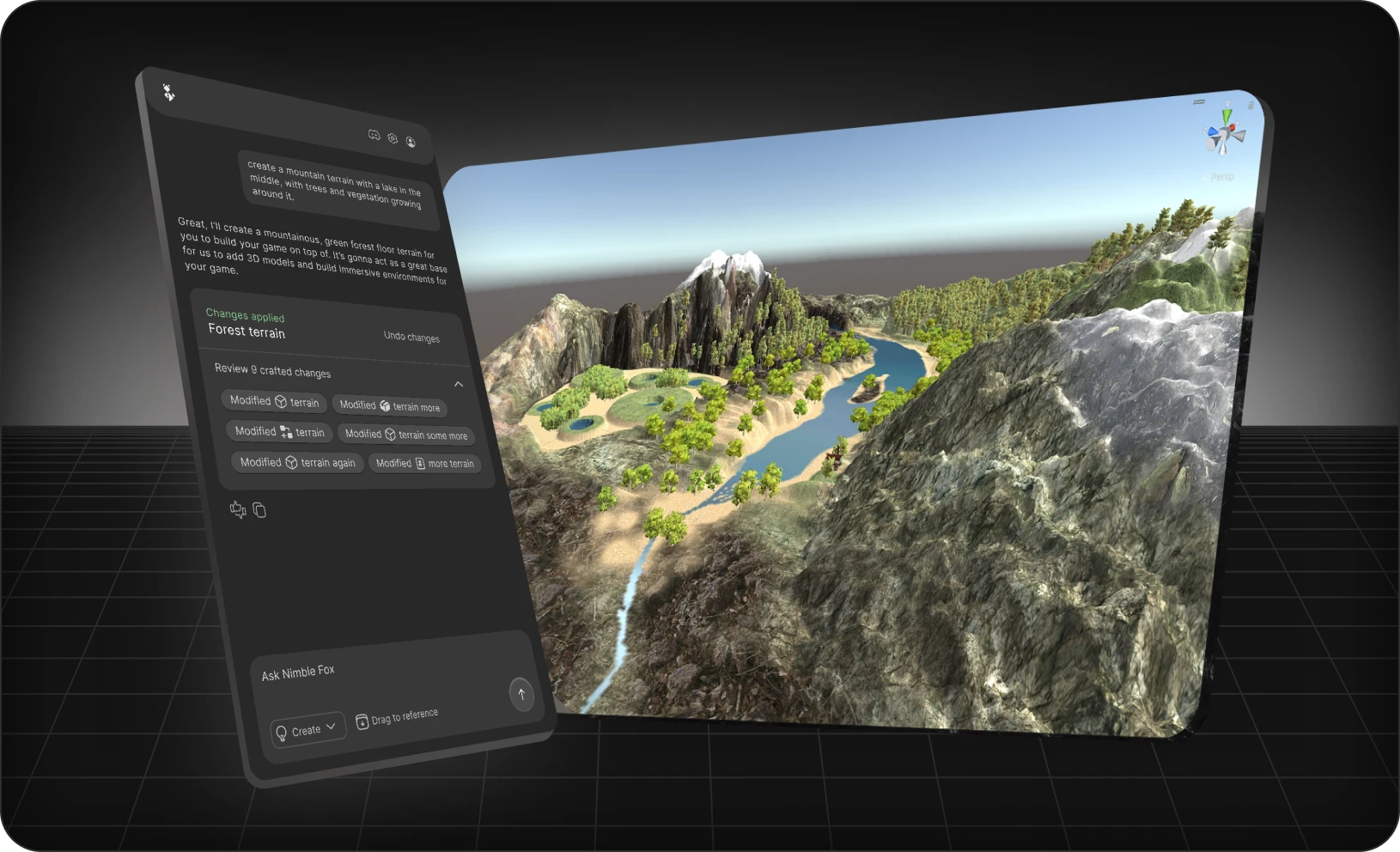Select the 'Modified terrain more' change chip
1400x852 pixels.
coord(390,405)
